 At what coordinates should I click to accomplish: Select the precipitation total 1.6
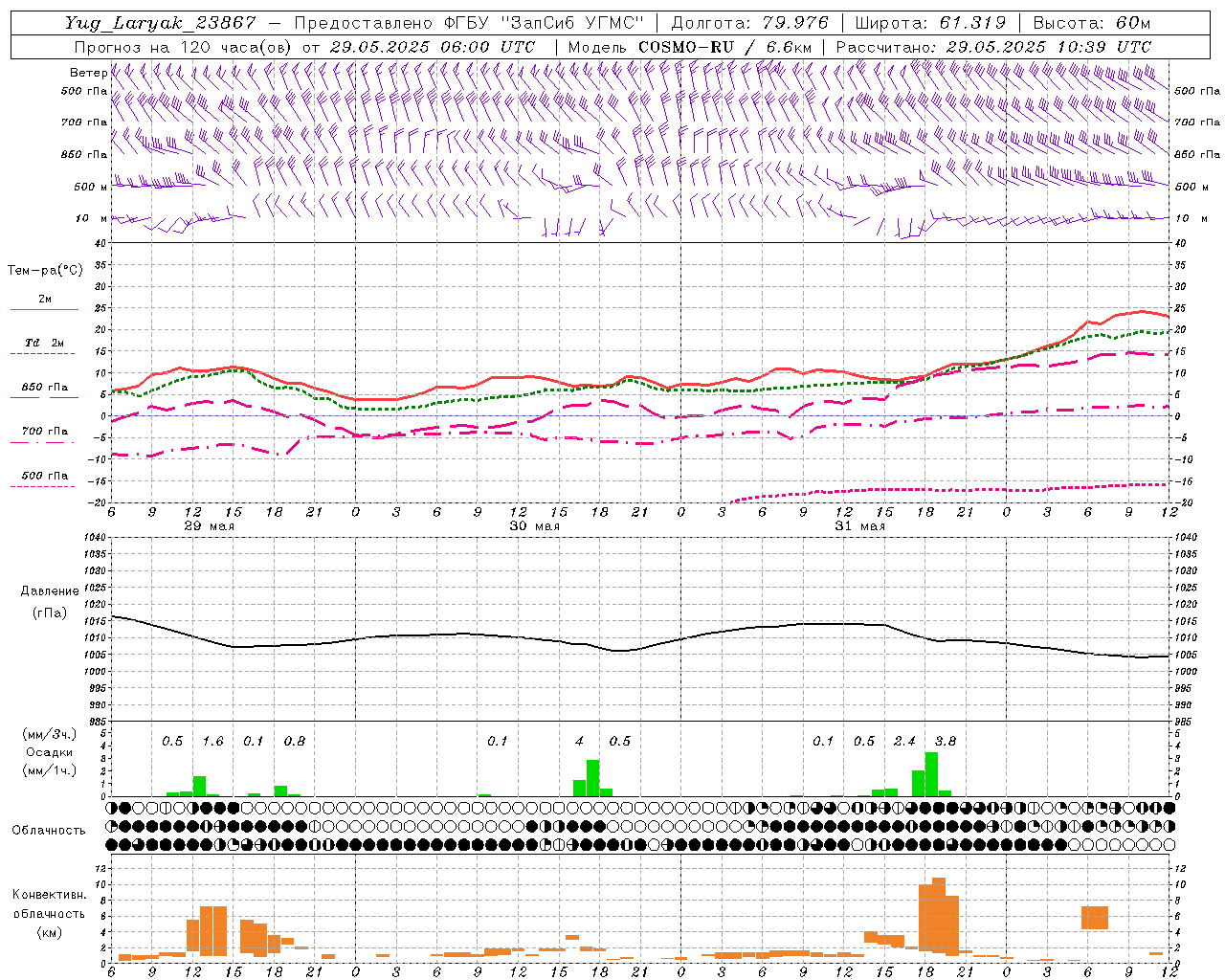coord(212,742)
